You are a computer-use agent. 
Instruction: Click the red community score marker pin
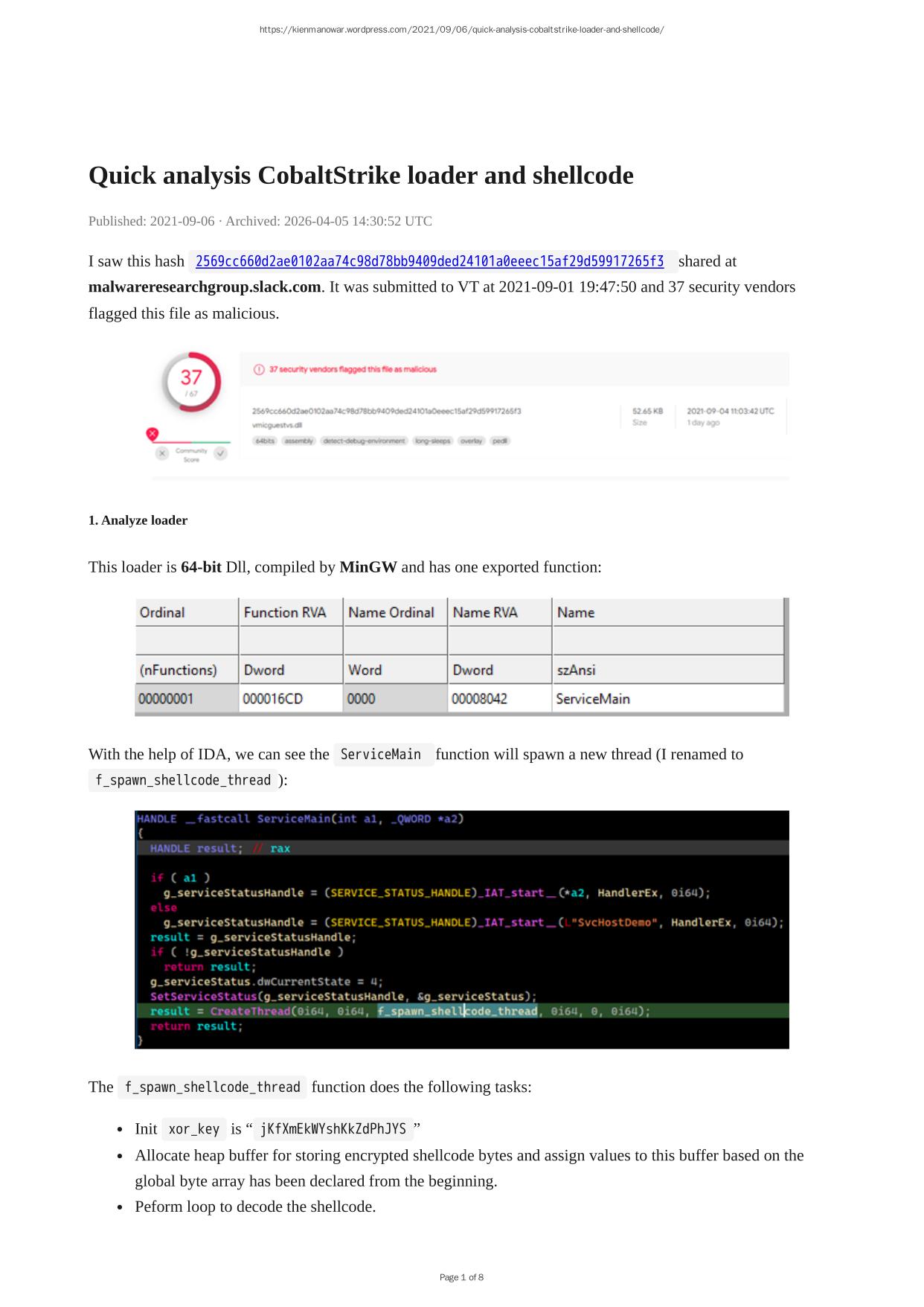pos(153,434)
